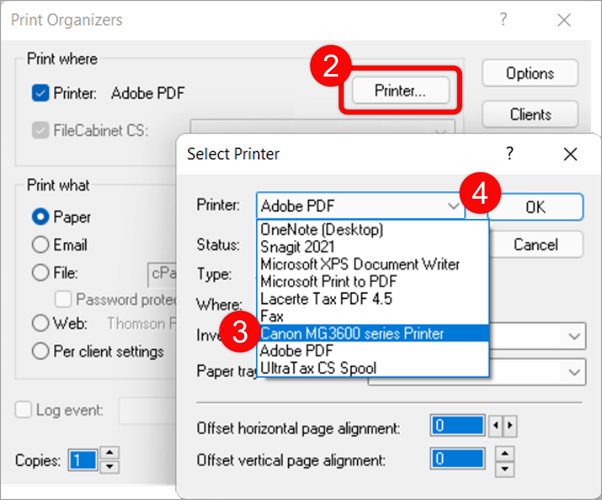Select UltraTax CS Spool printer
Screen dimensions: 602x500
(320, 367)
